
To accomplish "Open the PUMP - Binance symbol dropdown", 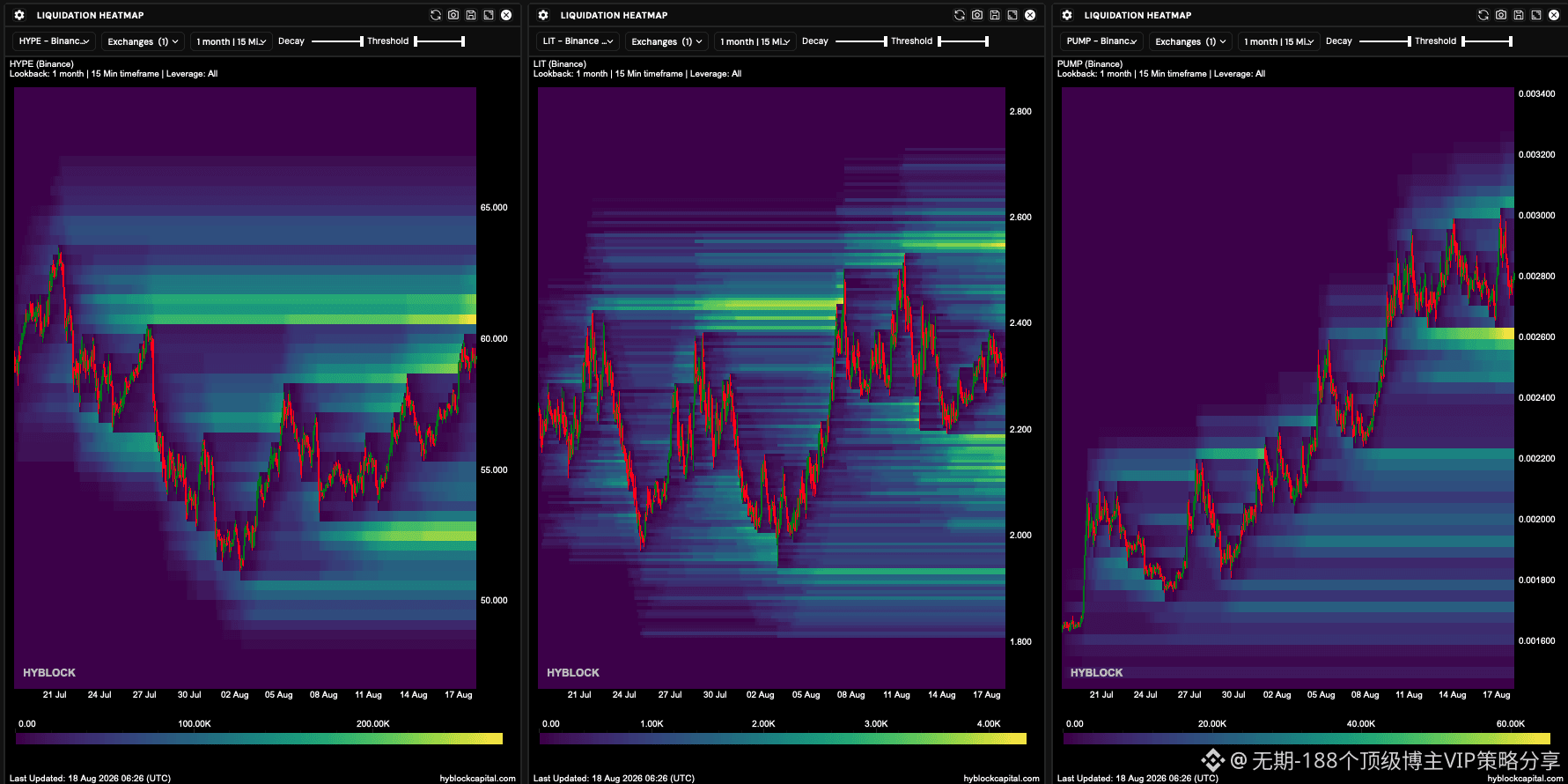I will [1101, 41].
